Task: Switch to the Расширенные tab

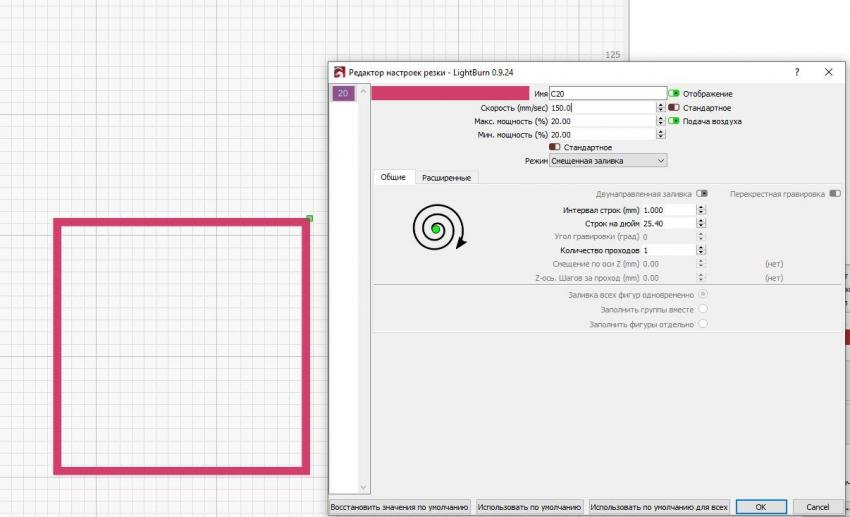Action: 447,177
